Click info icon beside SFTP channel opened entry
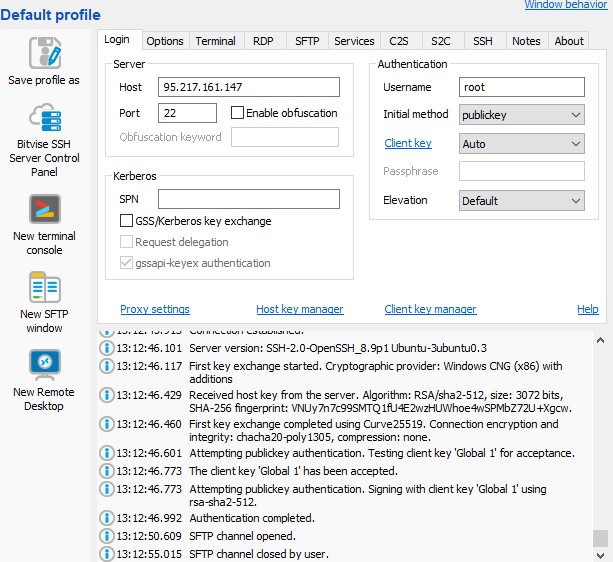Image resolution: width=613 pixels, height=562 pixels. (106, 536)
